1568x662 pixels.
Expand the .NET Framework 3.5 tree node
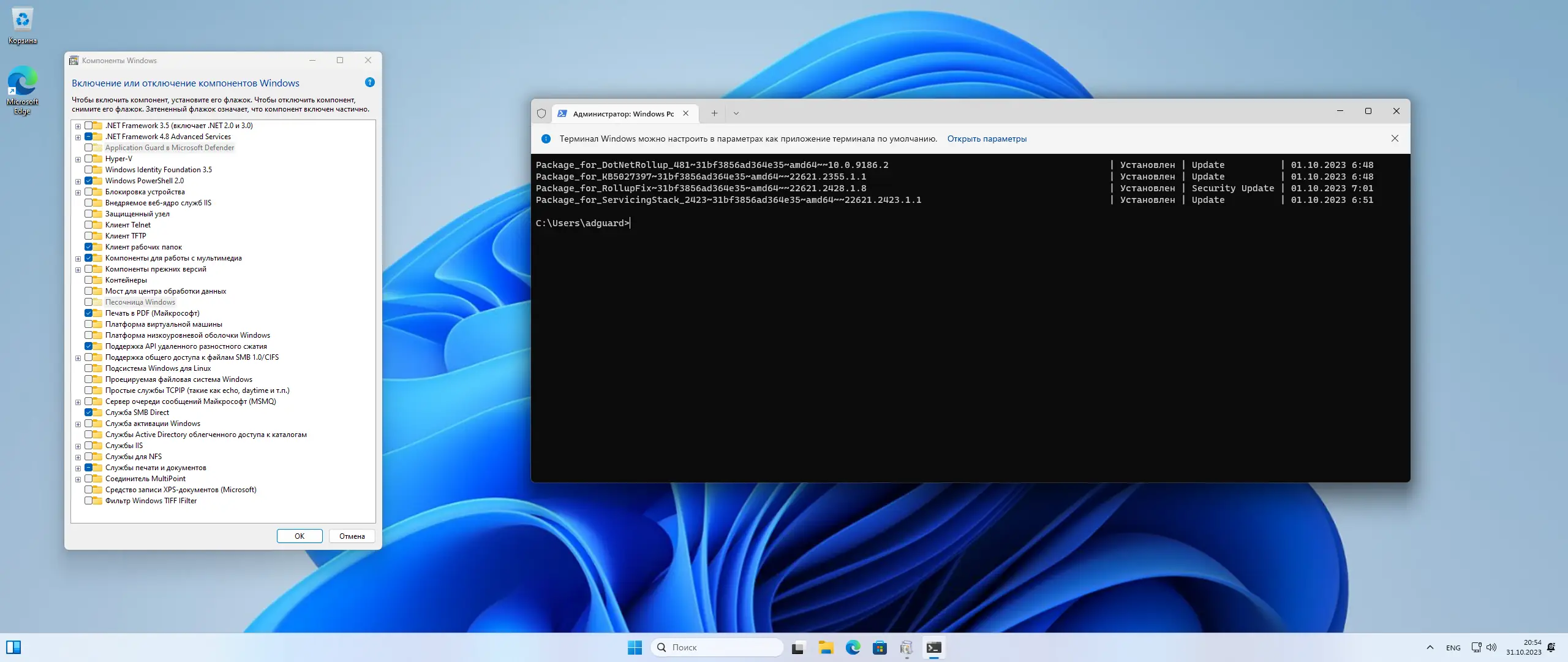[78, 126]
